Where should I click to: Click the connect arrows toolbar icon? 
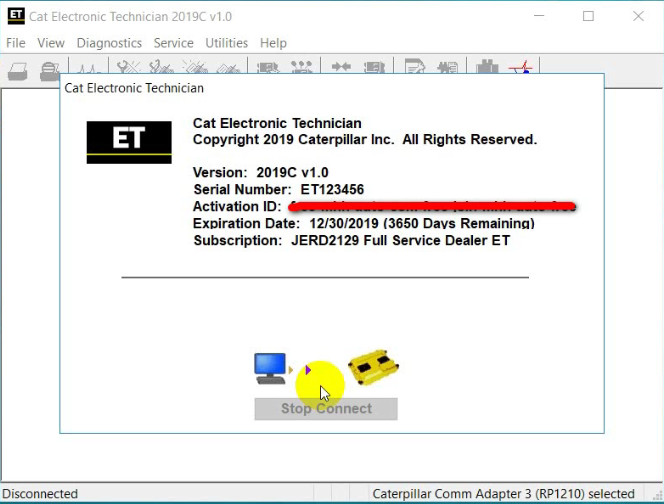tap(341, 68)
